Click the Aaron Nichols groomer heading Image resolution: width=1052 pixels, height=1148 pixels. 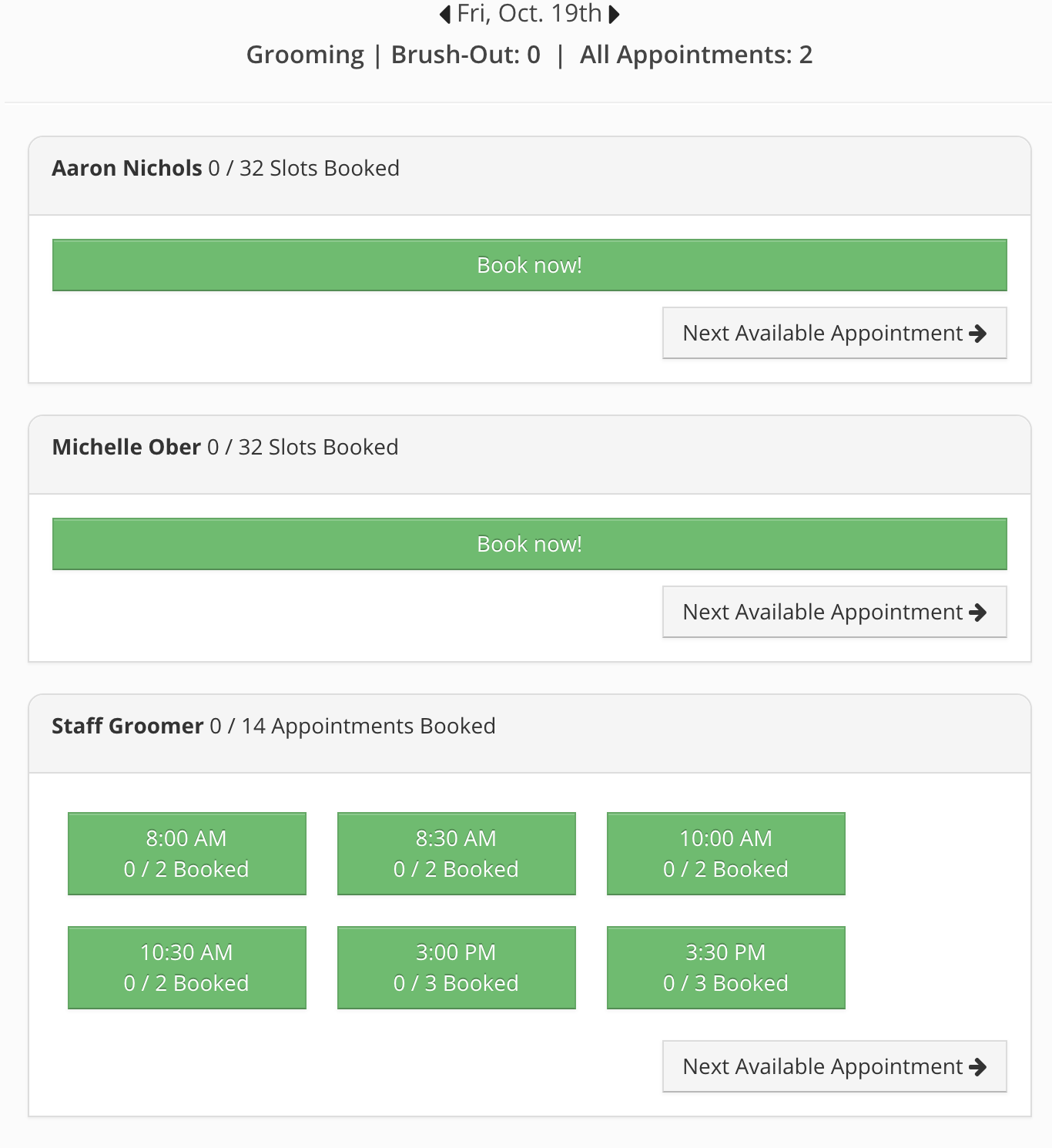coord(127,168)
